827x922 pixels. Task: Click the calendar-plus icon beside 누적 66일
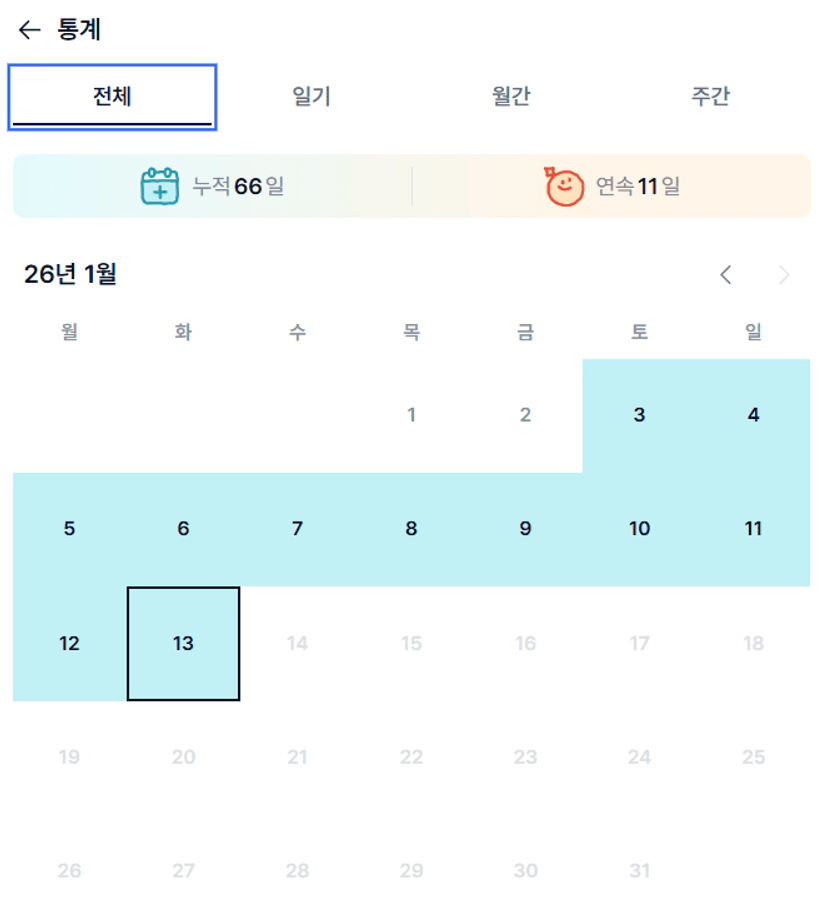click(x=159, y=186)
